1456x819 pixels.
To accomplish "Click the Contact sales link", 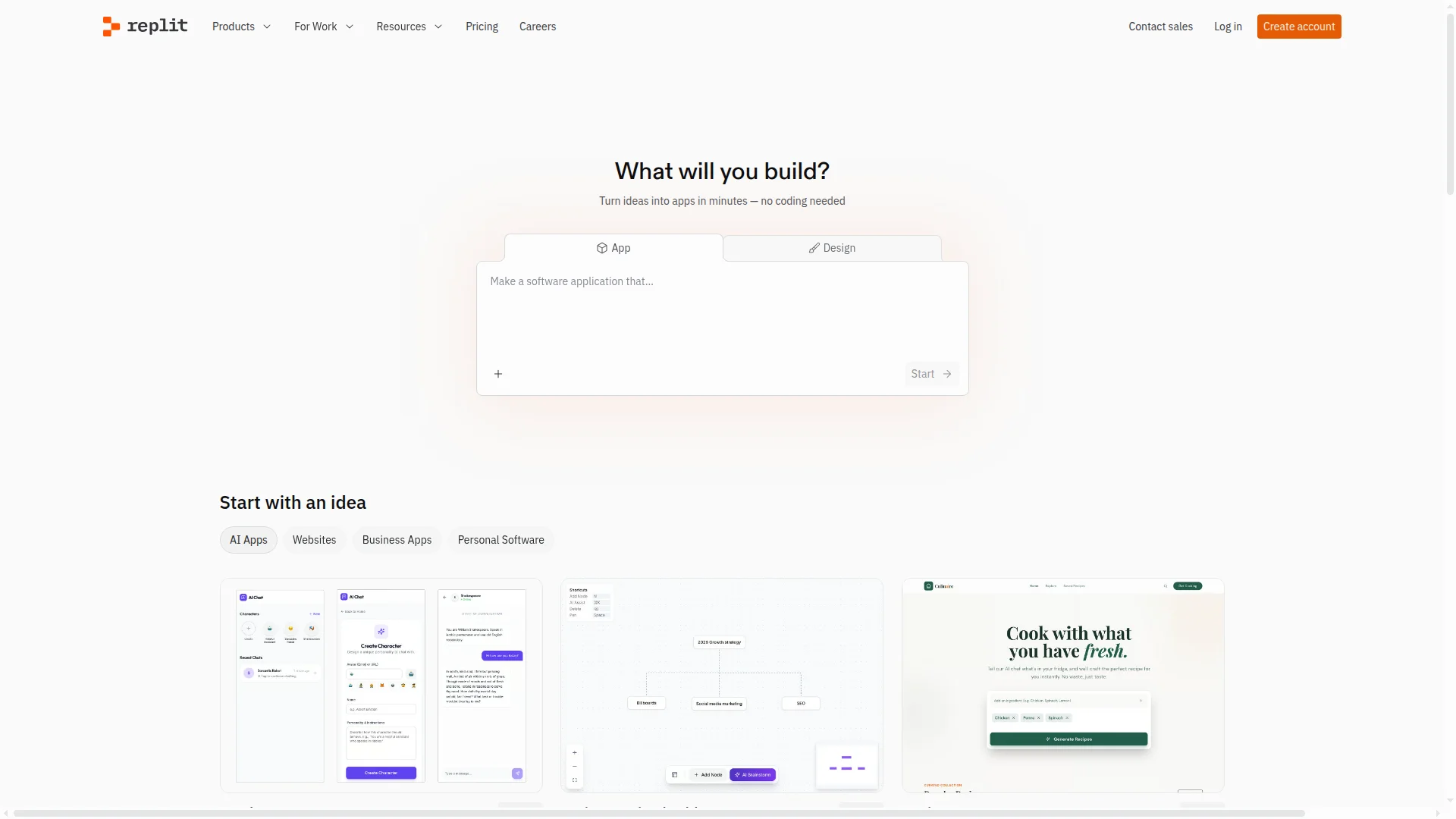I will (x=1160, y=26).
